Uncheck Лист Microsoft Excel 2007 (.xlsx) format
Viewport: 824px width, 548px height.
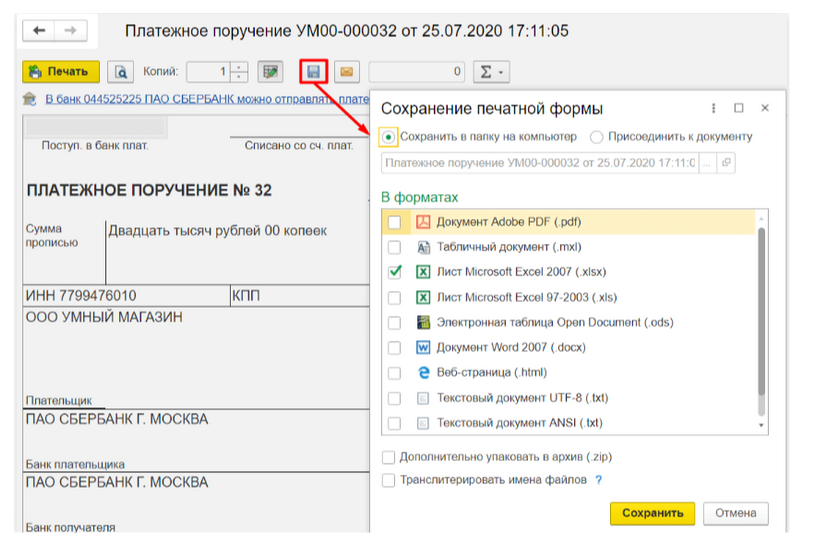pos(395,272)
